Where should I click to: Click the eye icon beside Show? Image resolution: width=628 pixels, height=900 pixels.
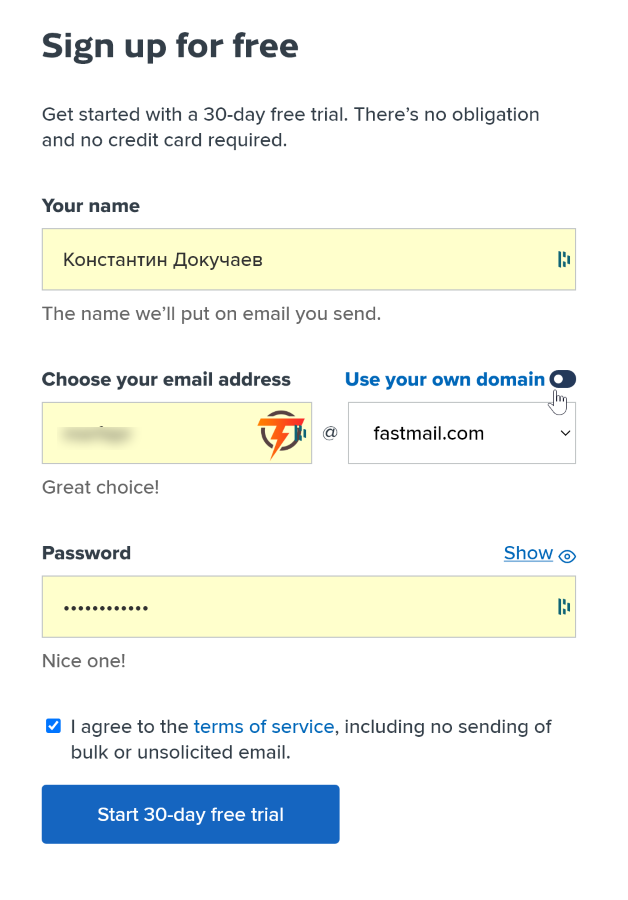[567, 556]
